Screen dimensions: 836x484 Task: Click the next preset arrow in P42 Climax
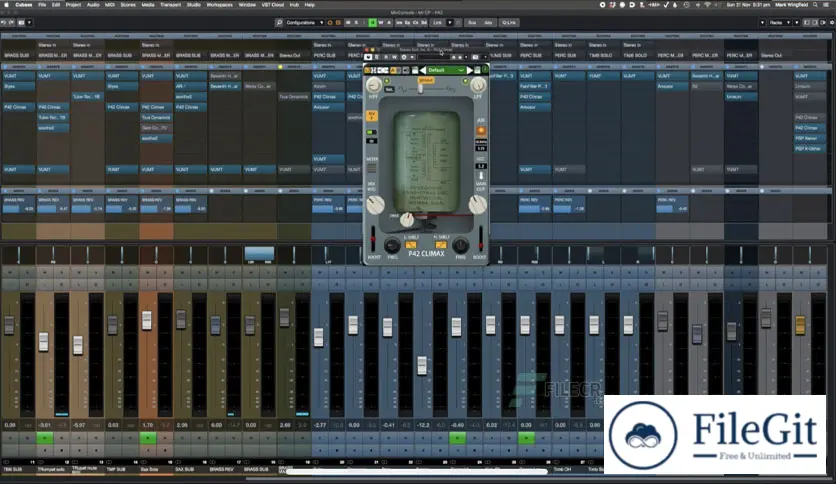click(x=469, y=70)
